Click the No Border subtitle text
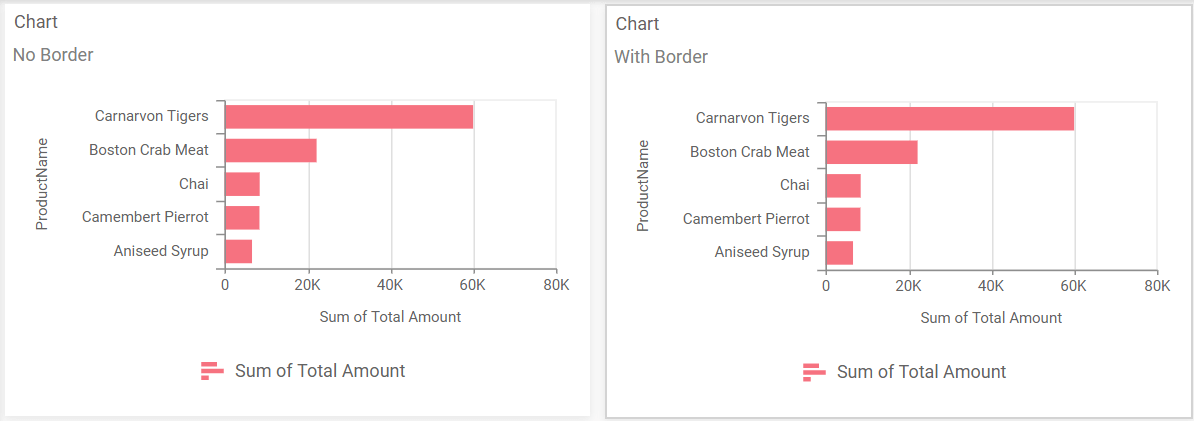 click(x=53, y=55)
